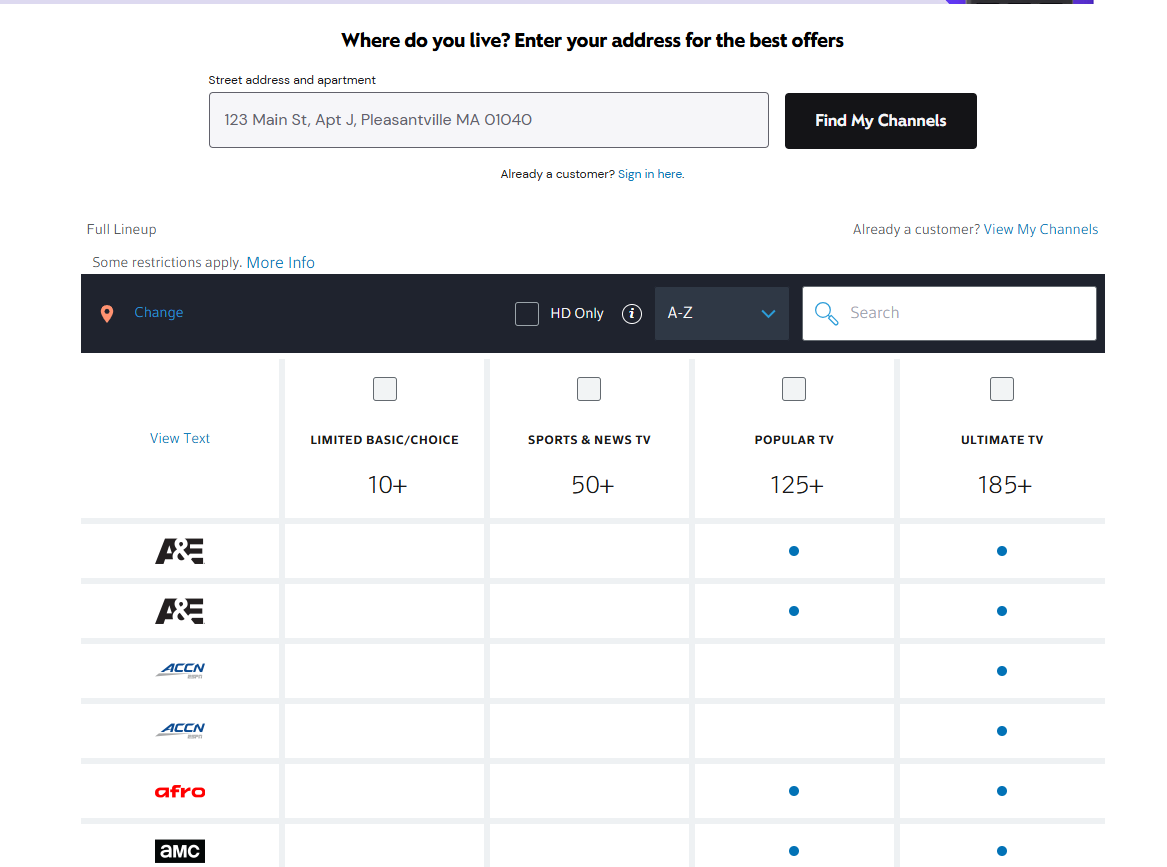Screen dimensions: 1167x867
Task: Click the street address input field
Action: (488, 119)
